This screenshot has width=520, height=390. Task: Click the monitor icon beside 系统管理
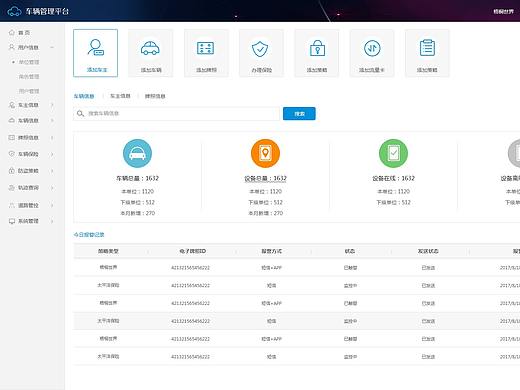click(12, 221)
